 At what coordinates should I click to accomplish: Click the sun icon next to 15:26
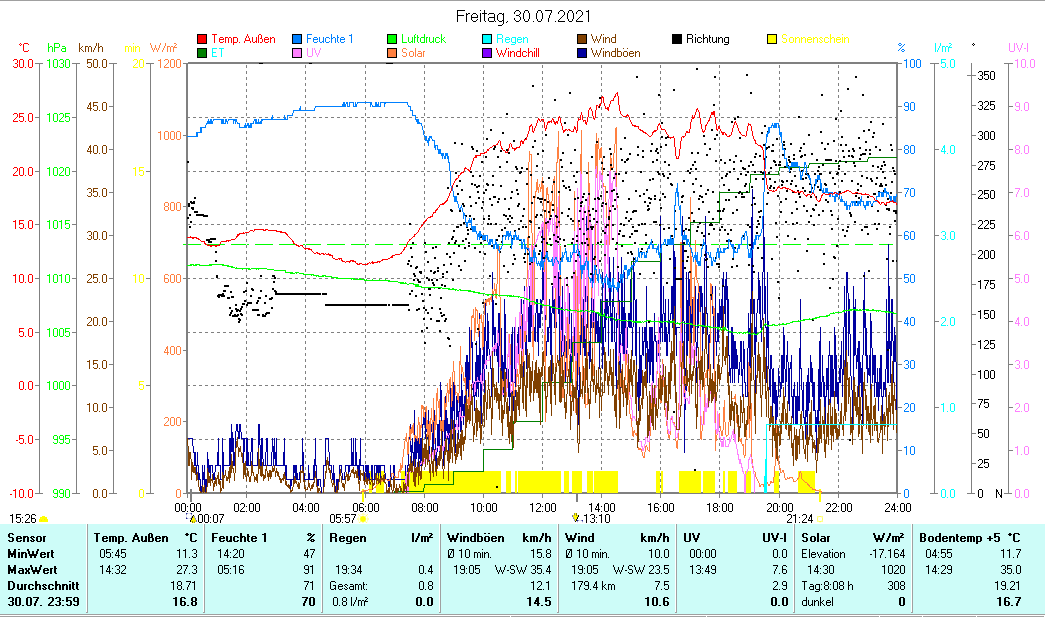tap(43, 518)
